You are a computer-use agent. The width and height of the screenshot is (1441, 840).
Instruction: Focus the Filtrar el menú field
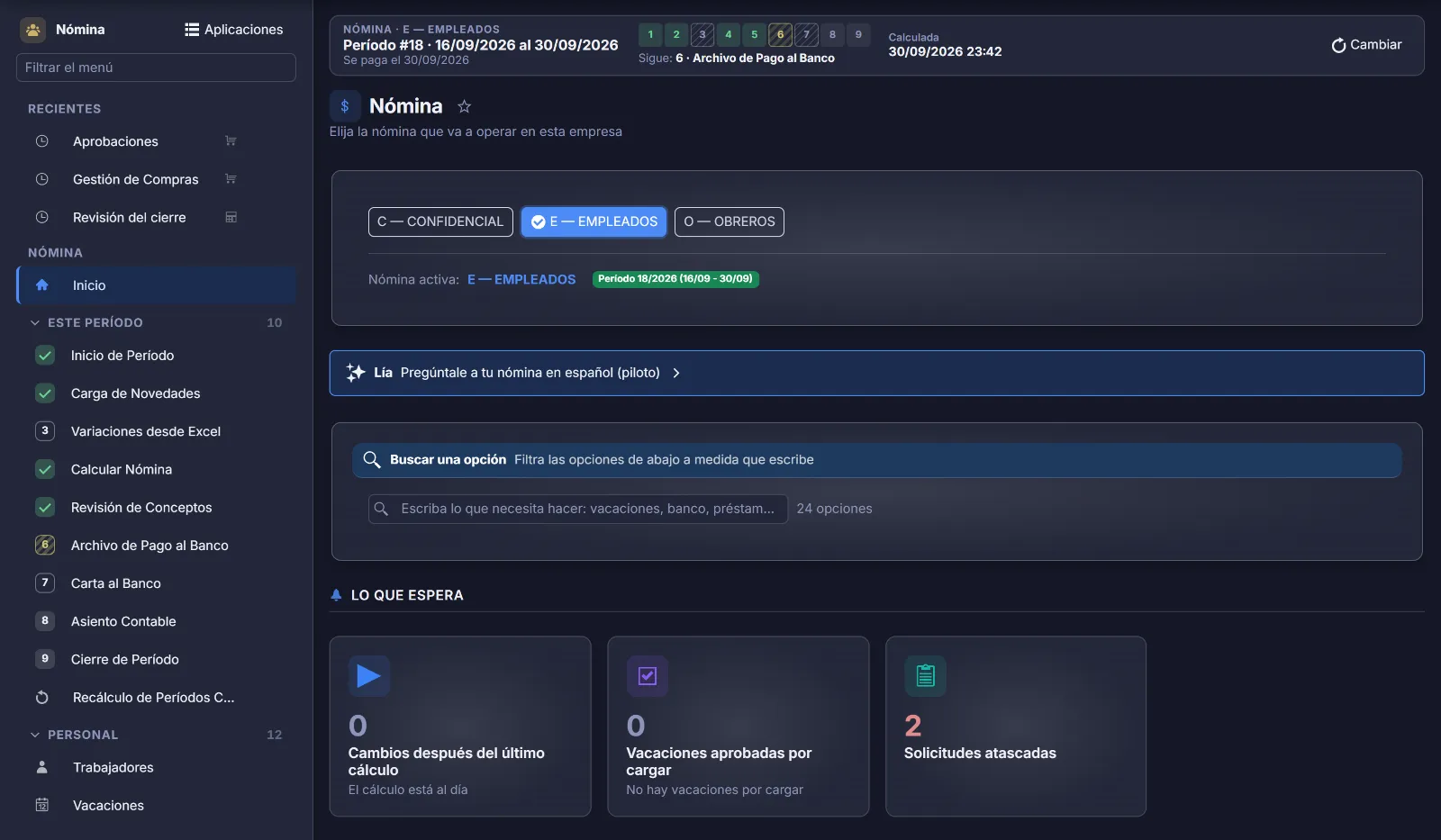coord(156,68)
